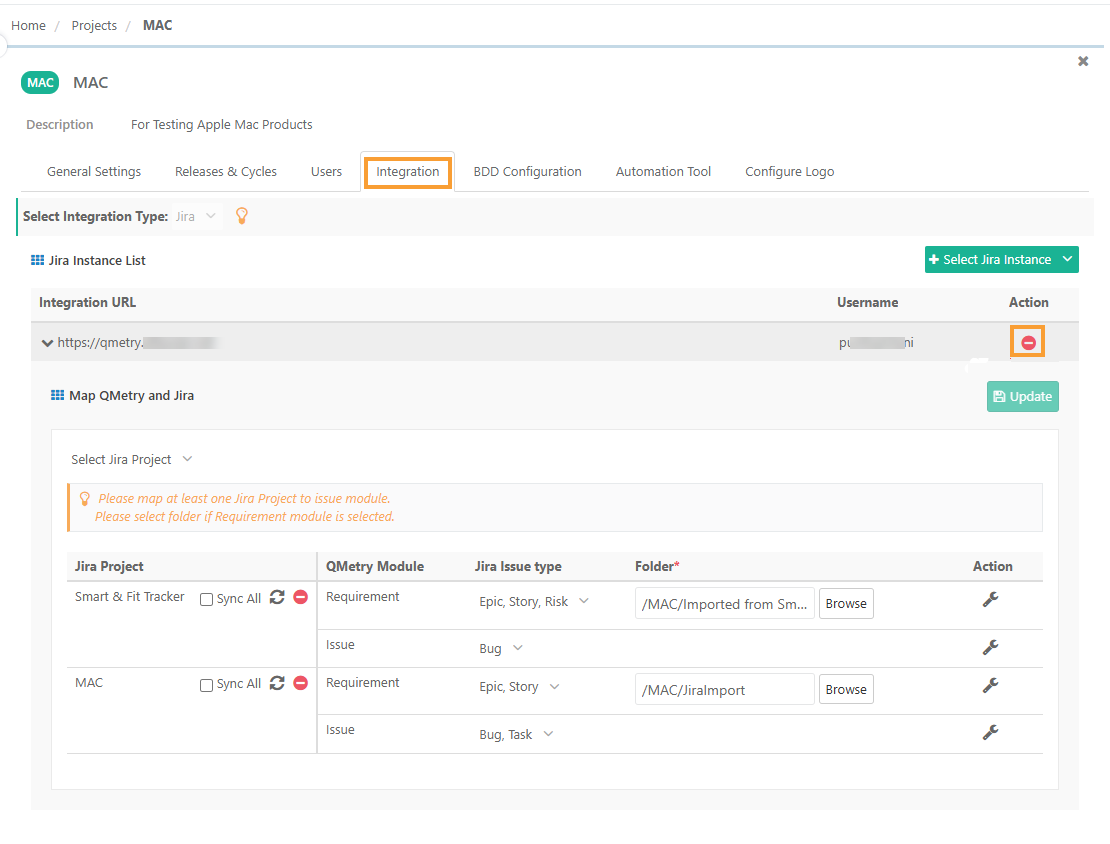Open the wrench settings for Smart & Fit Tracker Requirement
Viewport: 1110px width, 844px height.
[991, 599]
